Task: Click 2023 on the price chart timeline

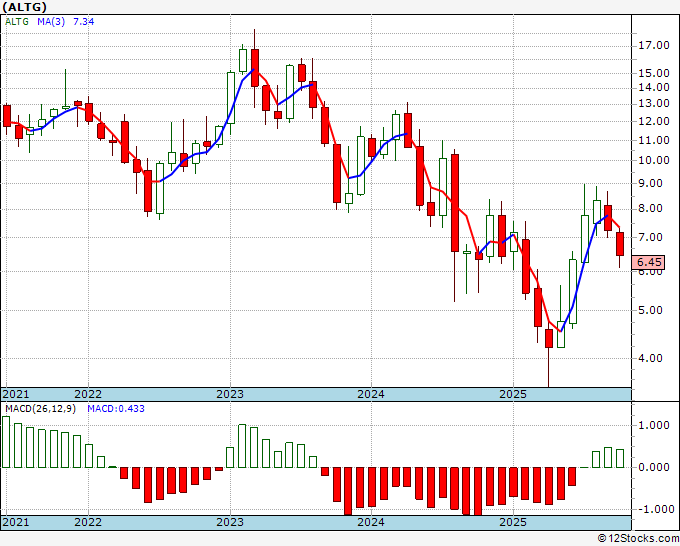Action: (230, 394)
